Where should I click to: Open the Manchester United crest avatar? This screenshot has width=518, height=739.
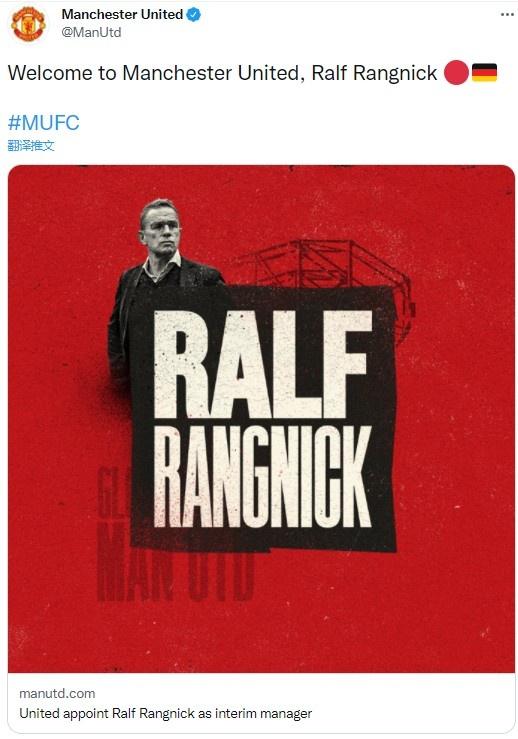tap(28, 23)
